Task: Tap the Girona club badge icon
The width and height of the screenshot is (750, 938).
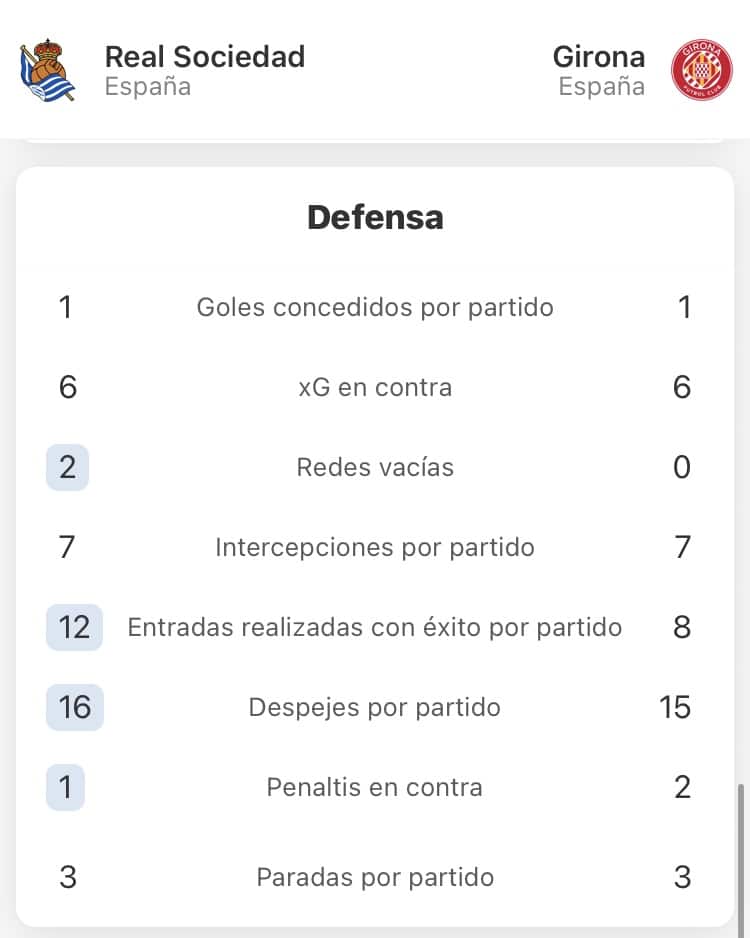Action: [x=701, y=70]
